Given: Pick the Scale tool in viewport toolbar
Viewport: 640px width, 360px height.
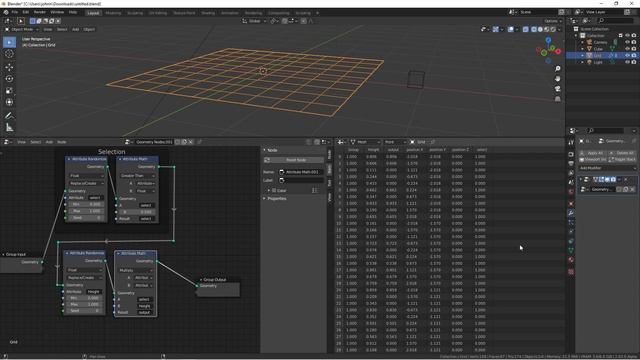Looking at the screenshot, I should [x=9, y=91].
